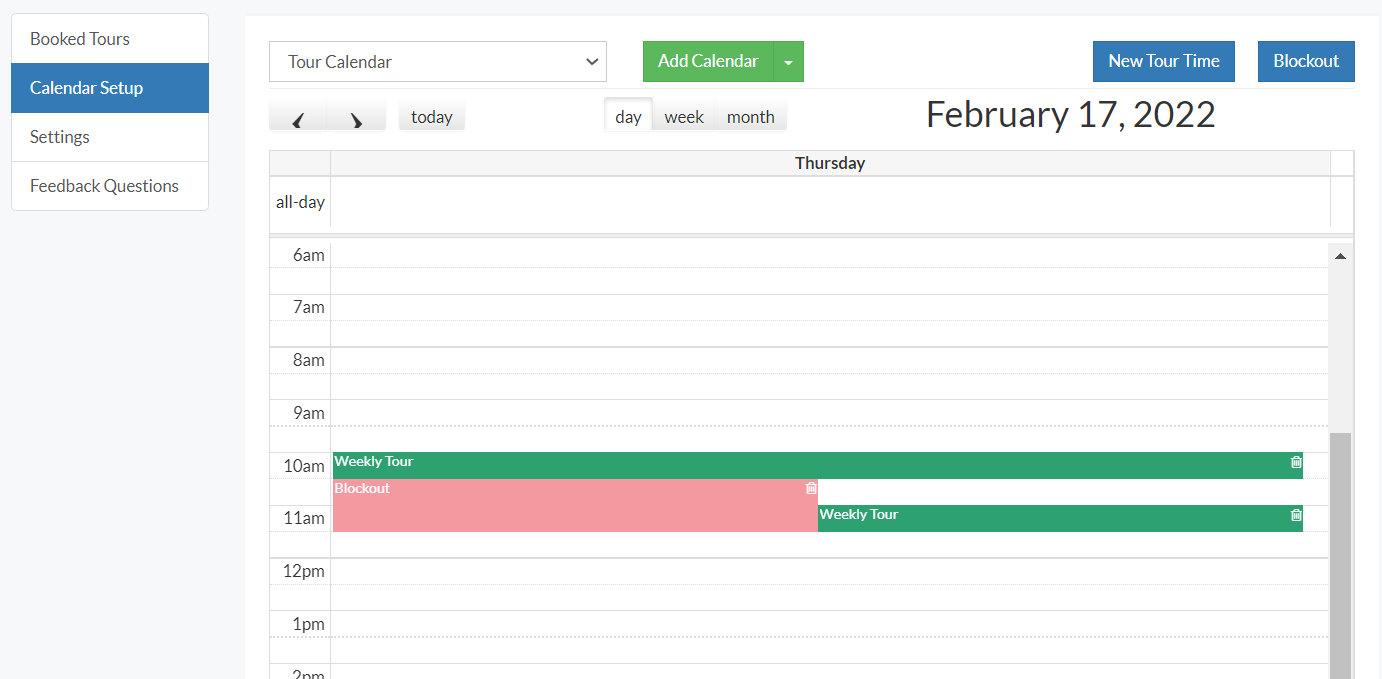Go to the previous day arrow
This screenshot has height=679, width=1382.
click(x=298, y=117)
